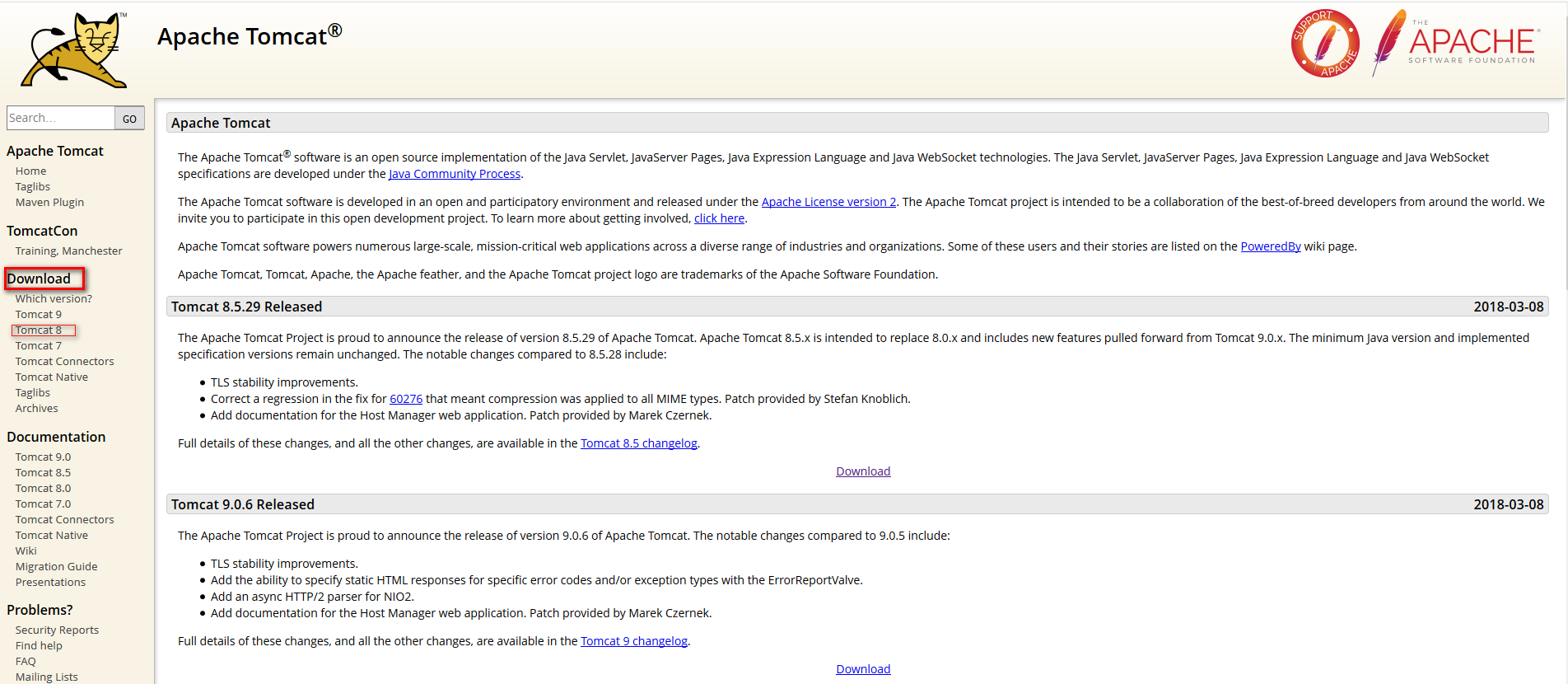The image size is (1568, 684).
Task: Follow the 'click here' get involved link
Action: 719,218
